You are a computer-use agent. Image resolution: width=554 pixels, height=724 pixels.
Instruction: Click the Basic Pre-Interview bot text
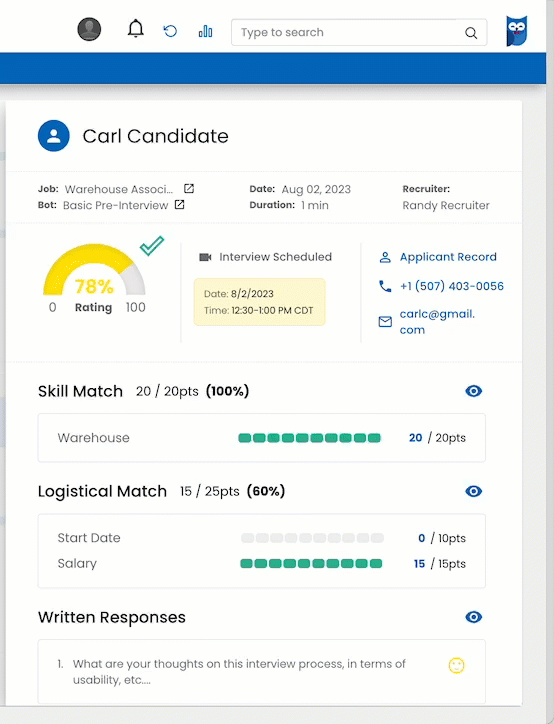(x=115, y=205)
